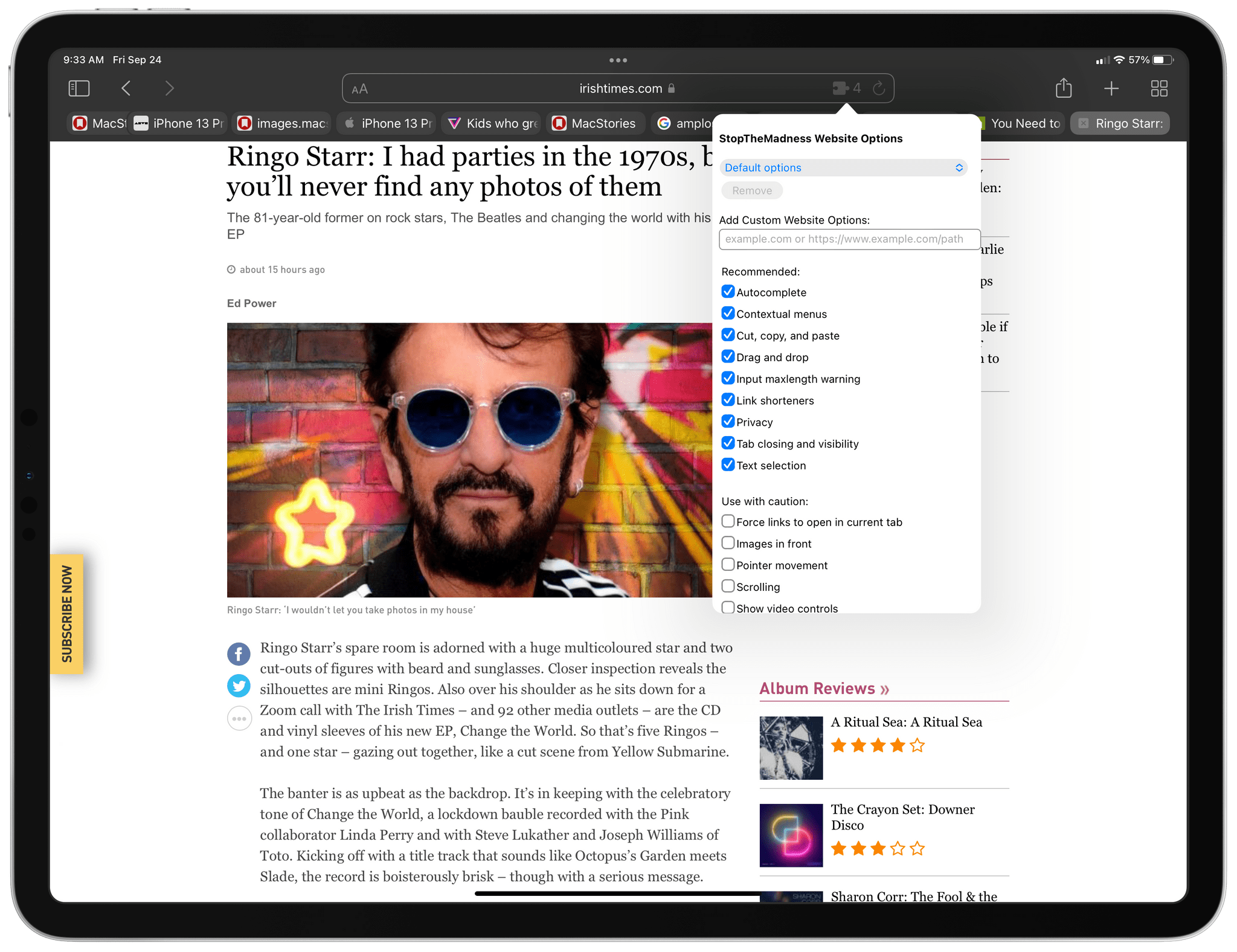Tap the three-dot multitasking menu
This screenshot has width=1237, height=952.
[x=618, y=60]
